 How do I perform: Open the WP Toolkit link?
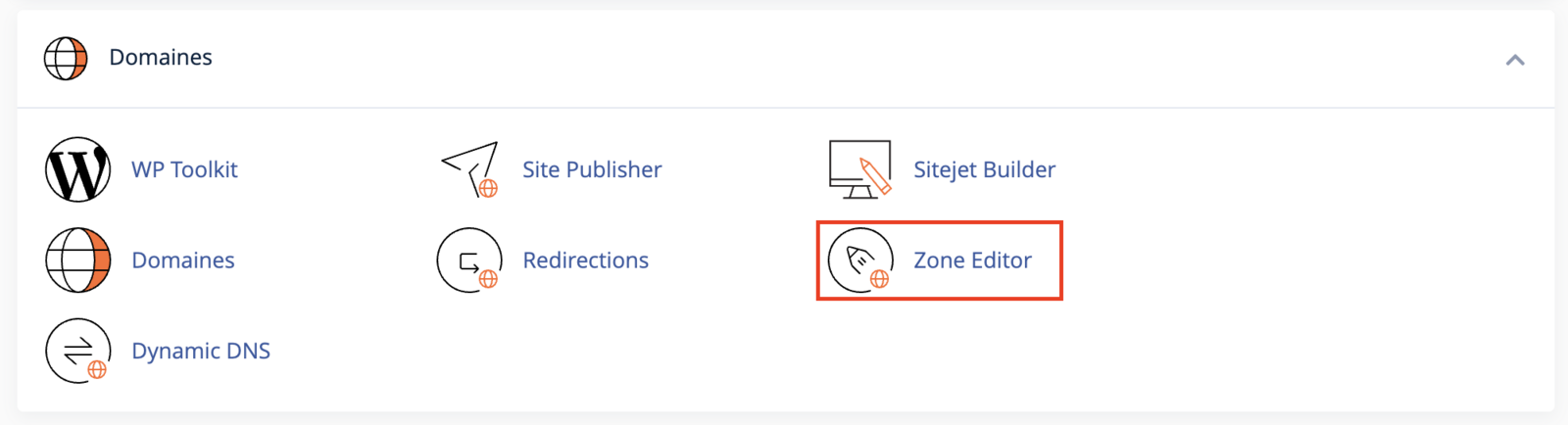[184, 169]
